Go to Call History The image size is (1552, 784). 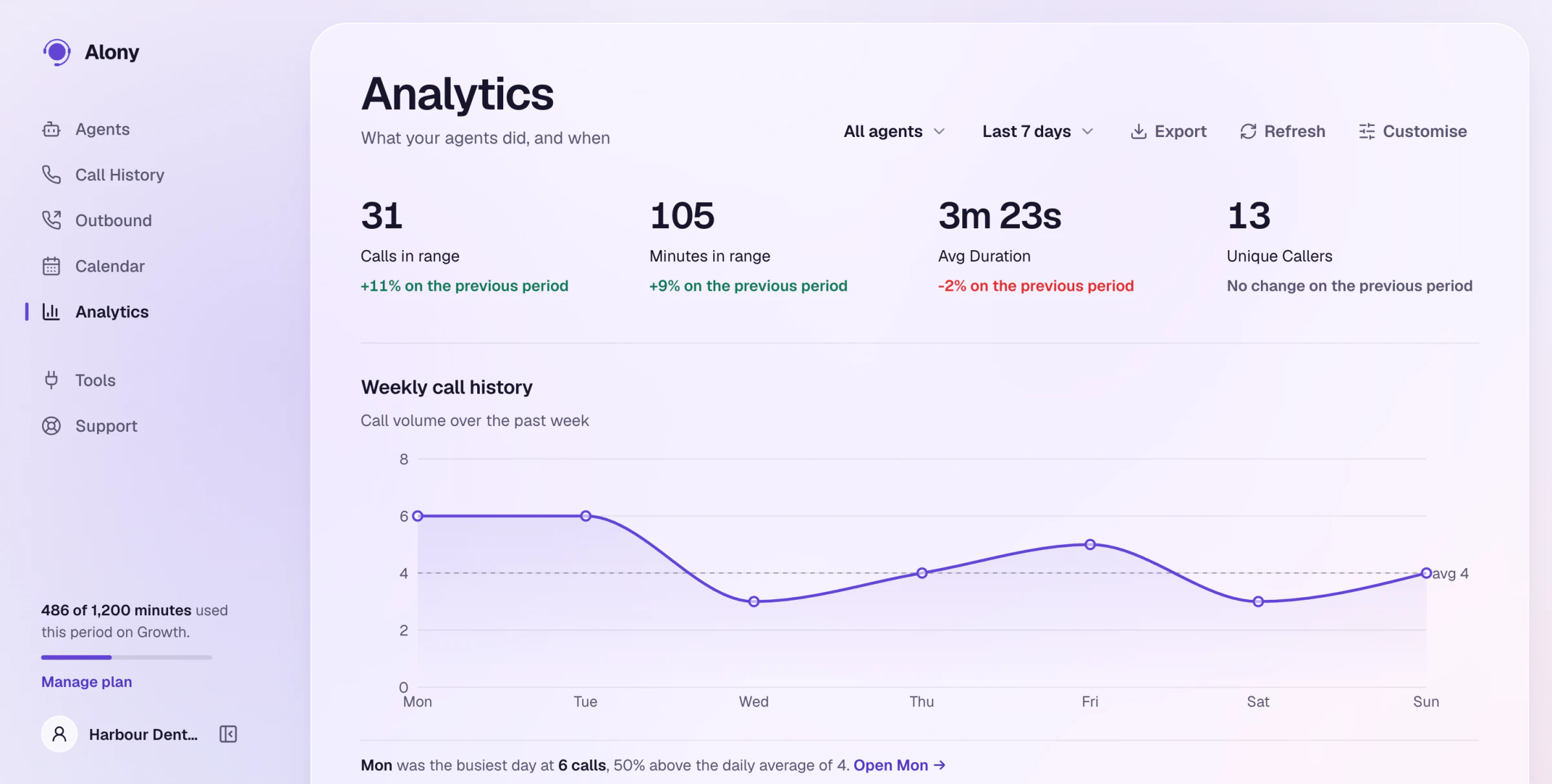click(x=103, y=175)
